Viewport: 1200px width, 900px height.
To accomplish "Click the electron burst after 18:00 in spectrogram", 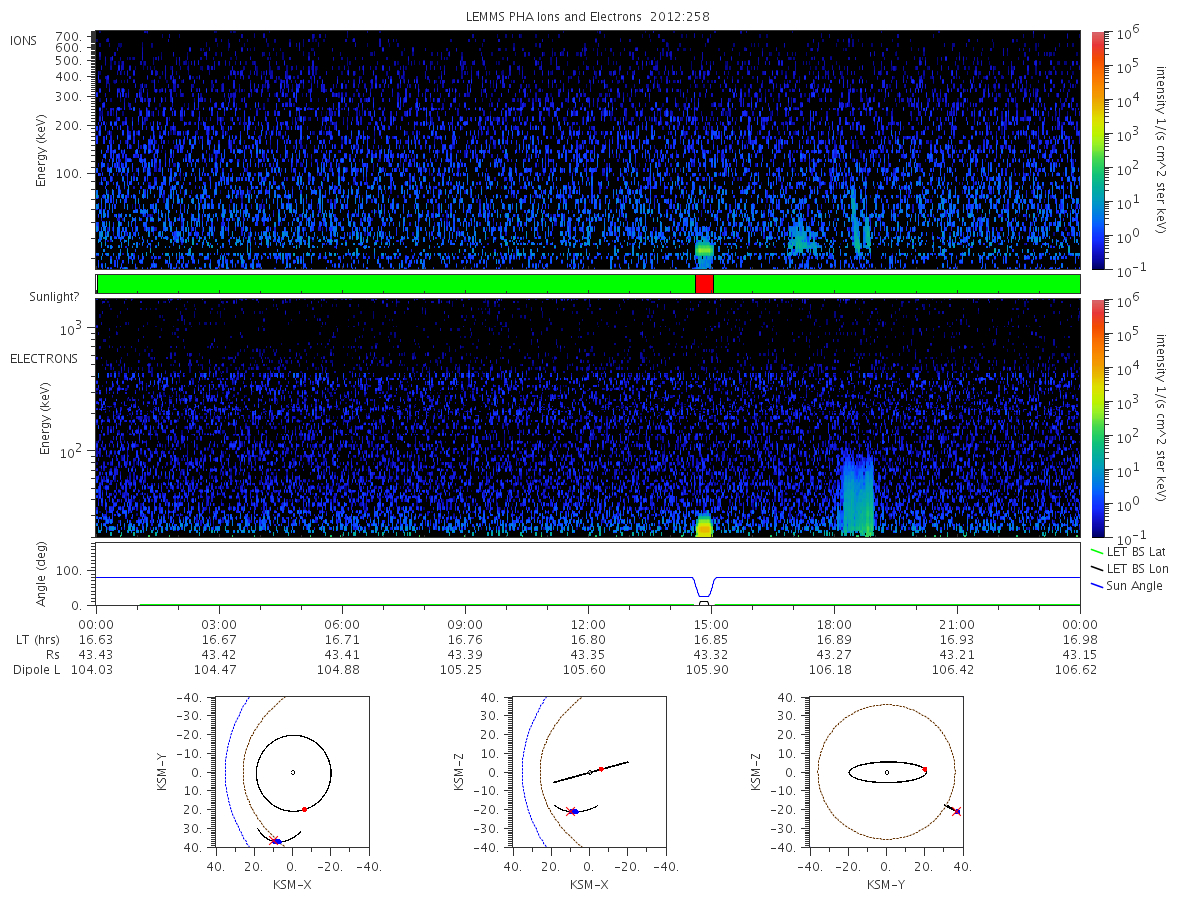I will click(857, 493).
